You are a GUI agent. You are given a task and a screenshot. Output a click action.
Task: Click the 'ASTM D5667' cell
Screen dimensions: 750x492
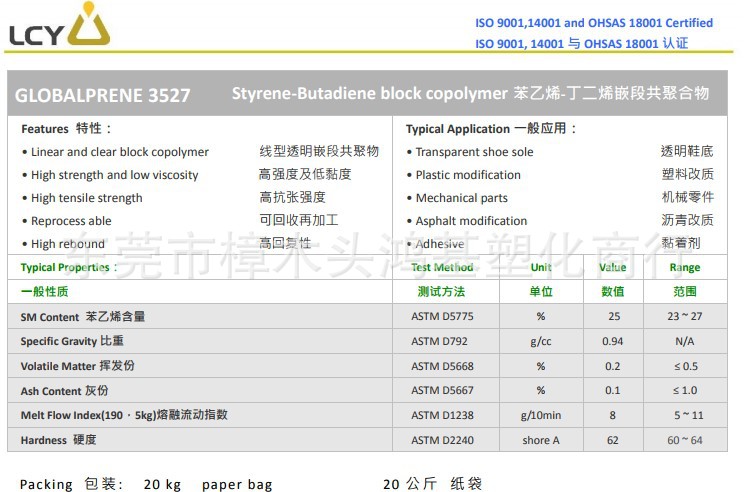click(x=442, y=391)
